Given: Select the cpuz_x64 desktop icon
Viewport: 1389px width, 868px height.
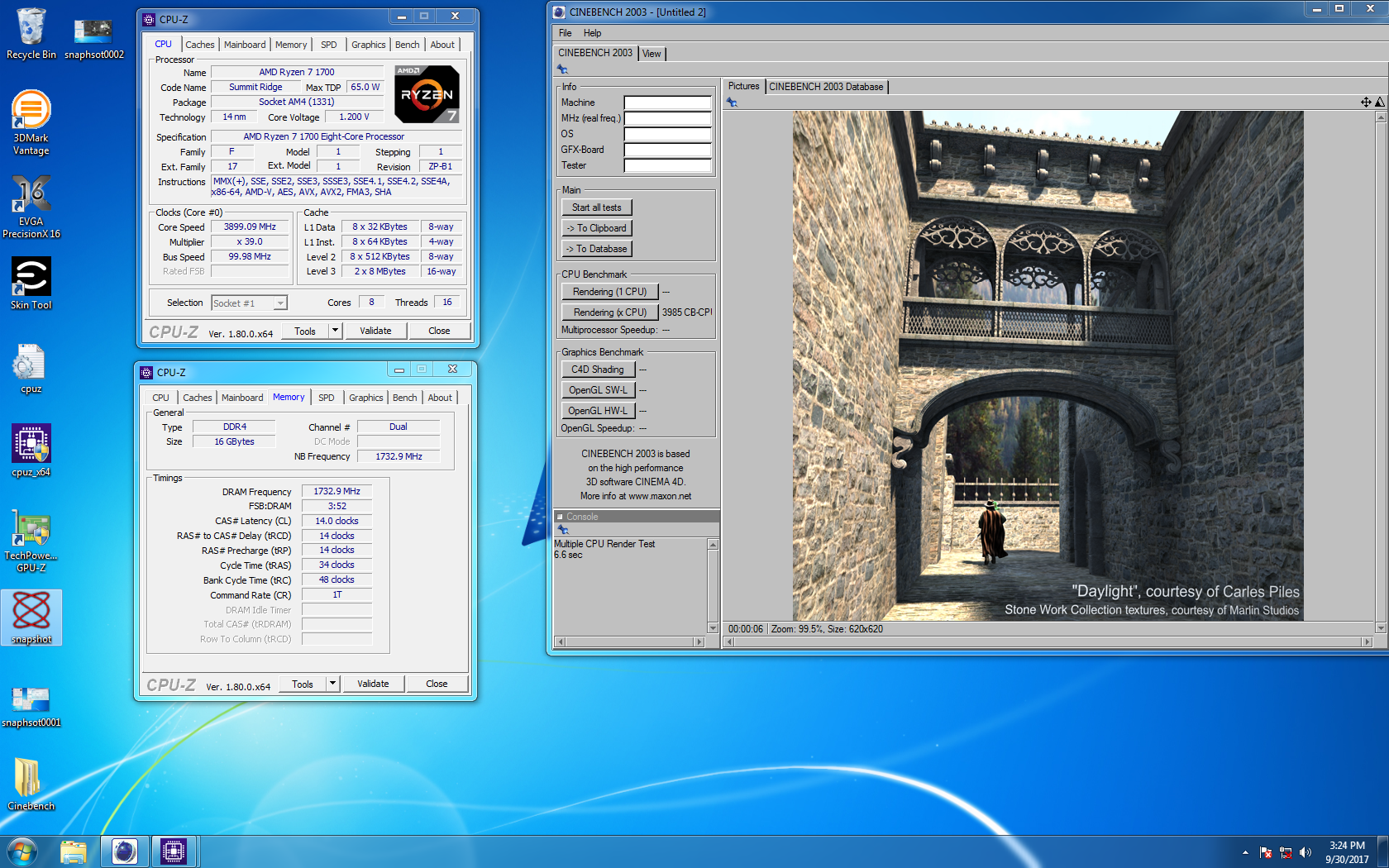Looking at the screenshot, I should pyautogui.click(x=31, y=451).
